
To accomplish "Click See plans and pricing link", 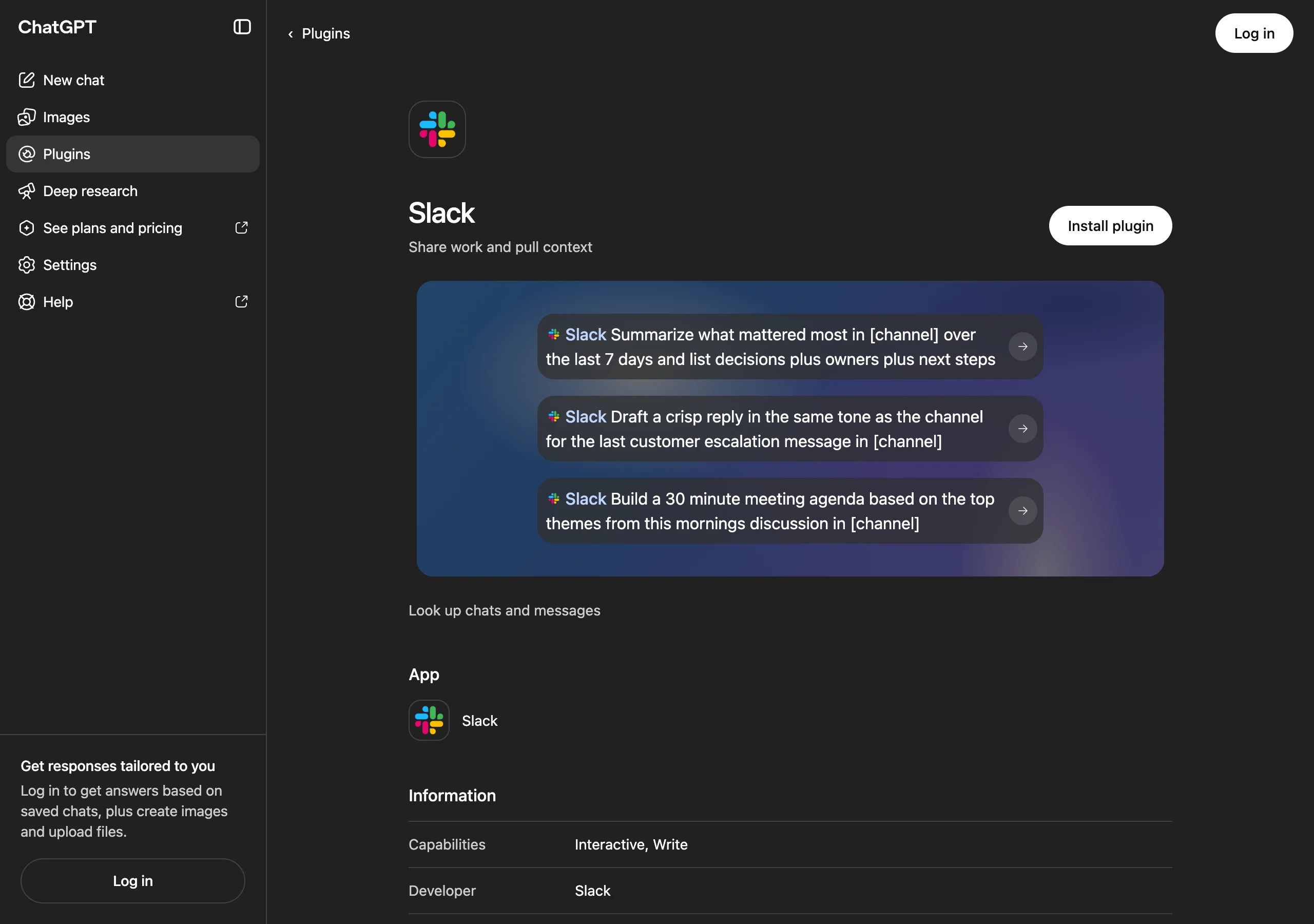I will [x=132, y=228].
